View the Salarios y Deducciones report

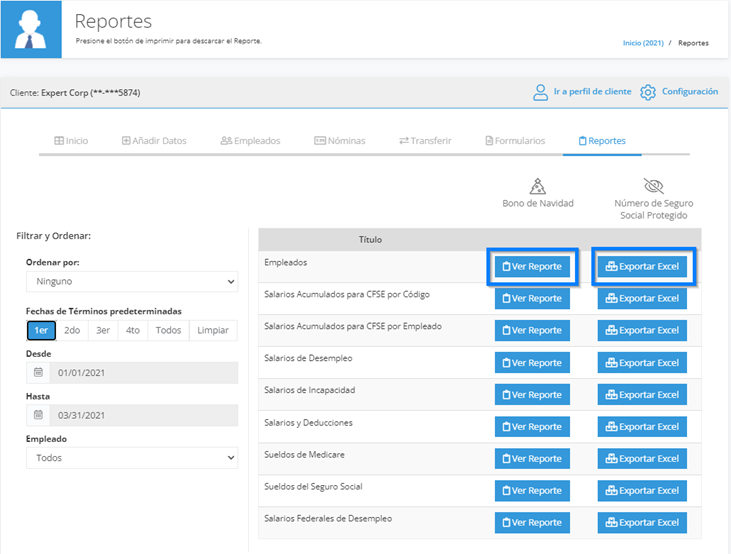[532, 427]
